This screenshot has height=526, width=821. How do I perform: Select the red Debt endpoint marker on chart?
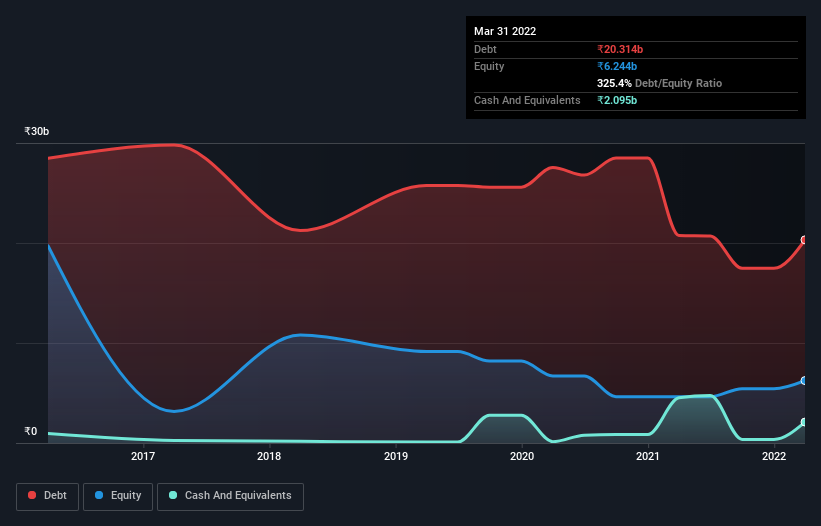(x=804, y=240)
